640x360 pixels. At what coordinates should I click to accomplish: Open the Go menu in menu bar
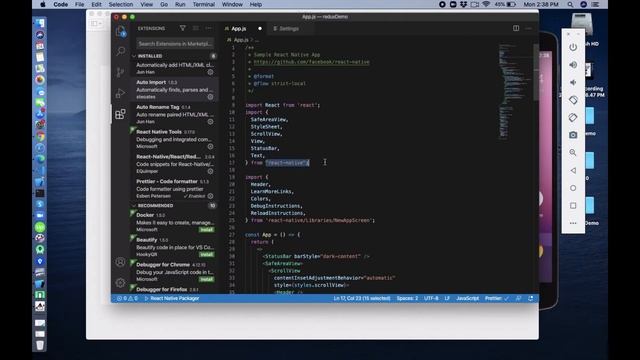[164, 4]
